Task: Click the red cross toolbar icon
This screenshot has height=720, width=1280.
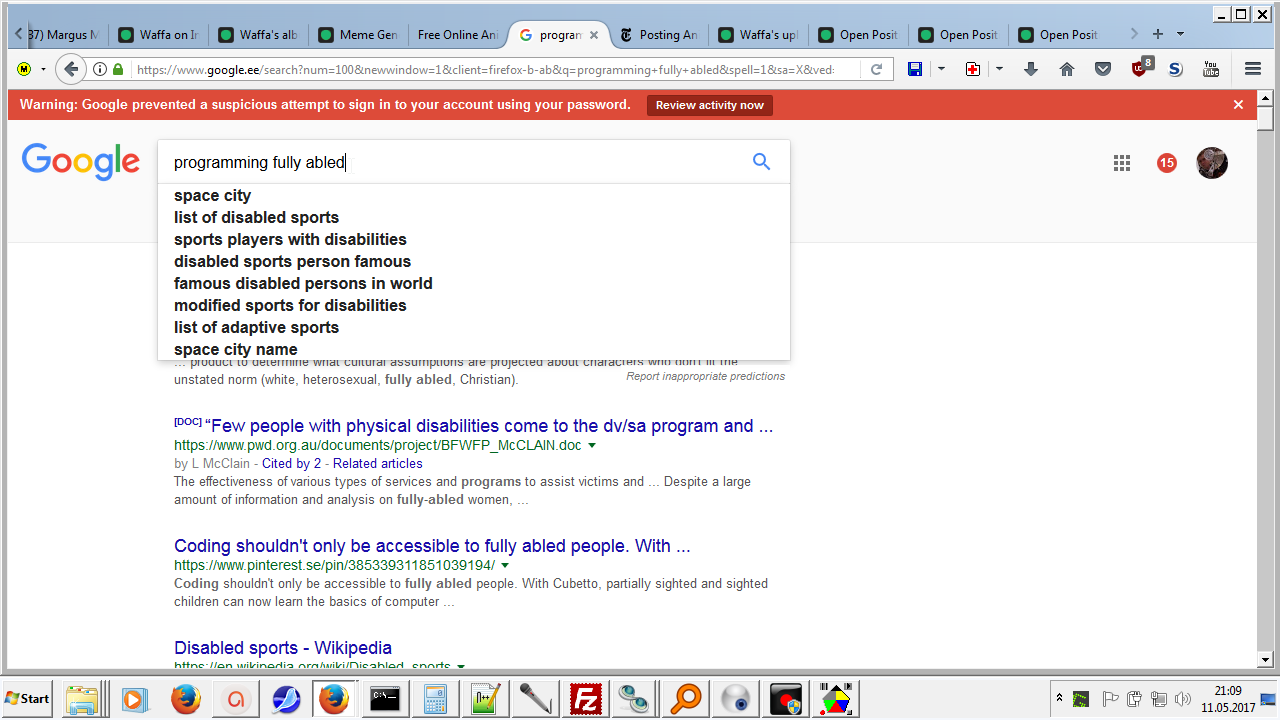Action: pos(973,69)
